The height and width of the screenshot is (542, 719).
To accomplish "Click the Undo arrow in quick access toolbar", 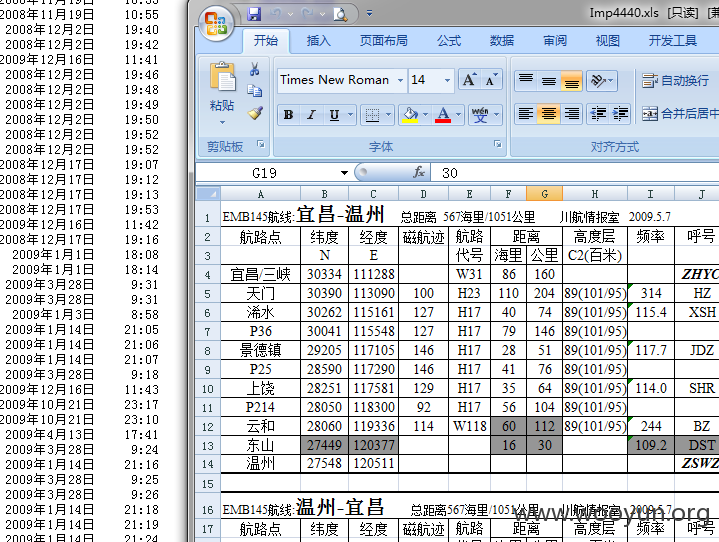I will 275,14.
